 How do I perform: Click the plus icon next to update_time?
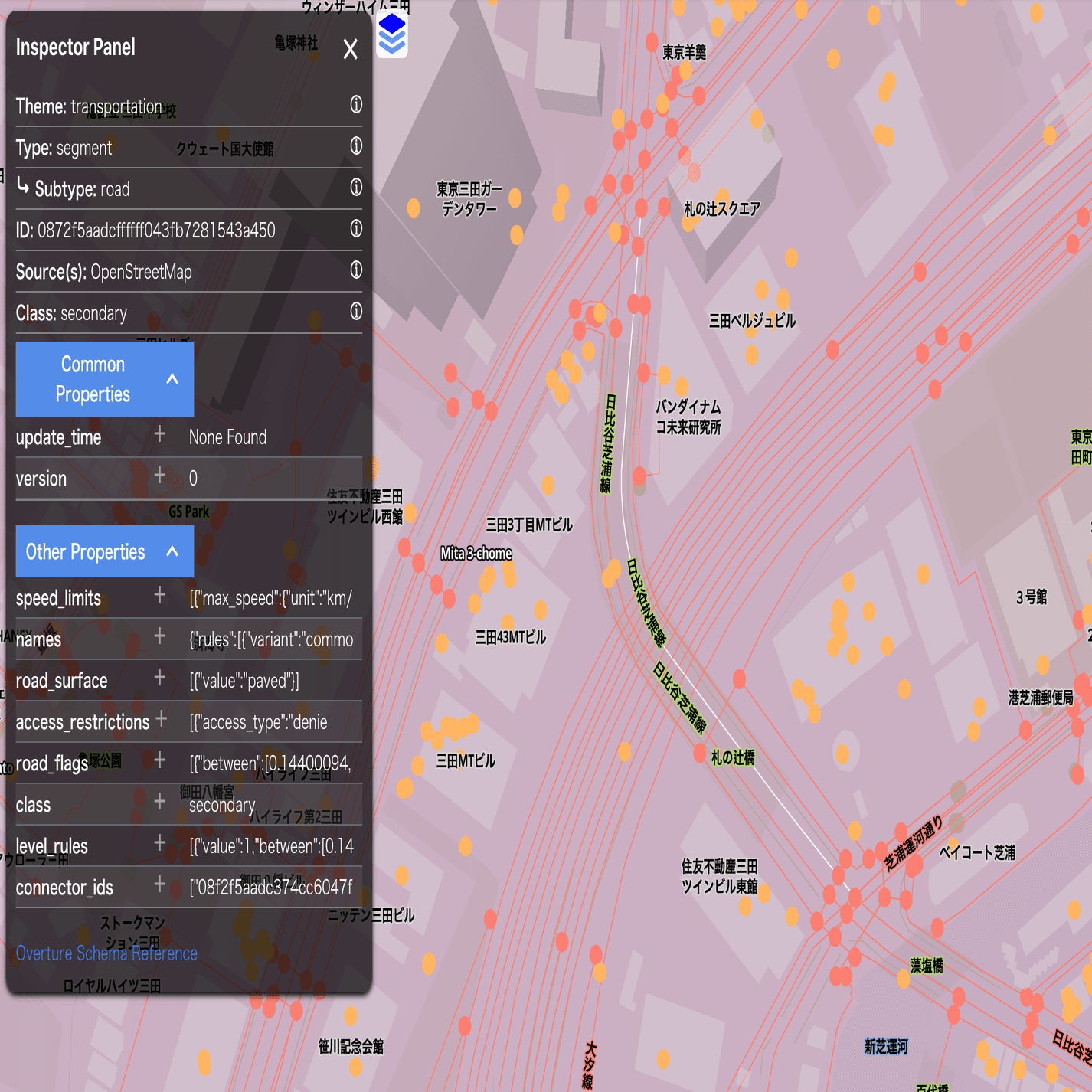click(160, 434)
